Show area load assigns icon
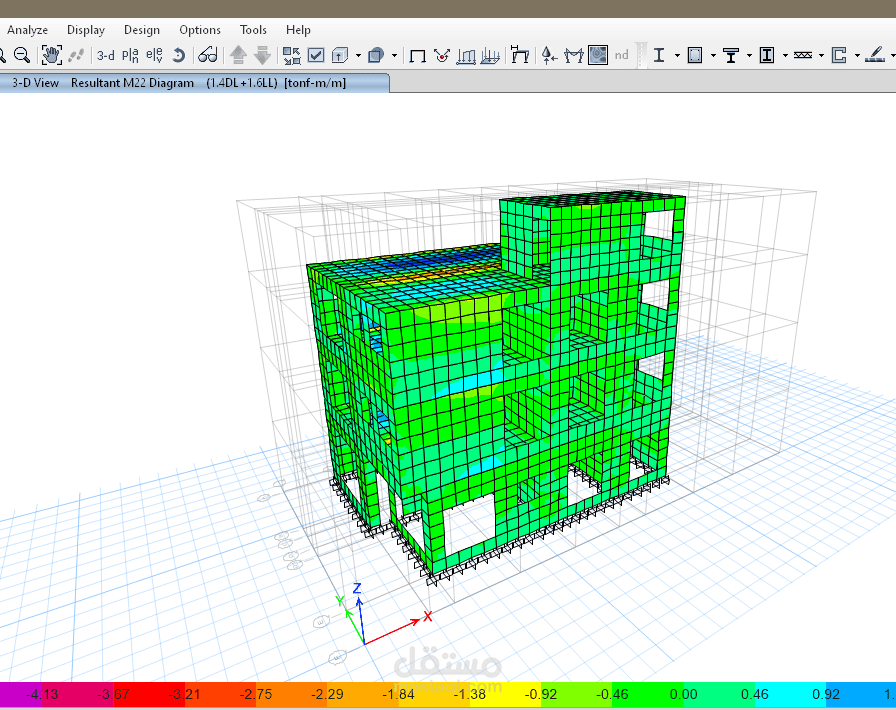Image resolution: width=896 pixels, height=710 pixels. tap(490, 55)
